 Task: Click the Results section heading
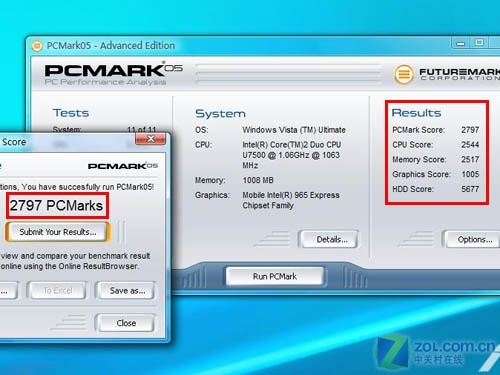(x=416, y=113)
